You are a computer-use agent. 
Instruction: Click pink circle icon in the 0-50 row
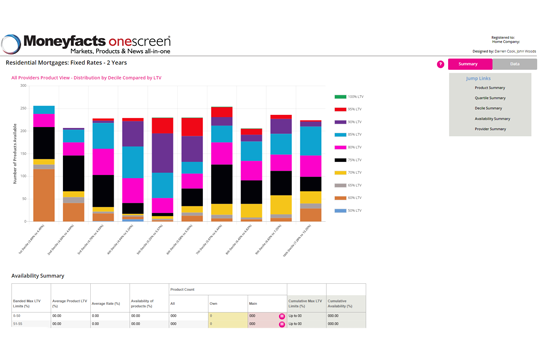coord(282,316)
